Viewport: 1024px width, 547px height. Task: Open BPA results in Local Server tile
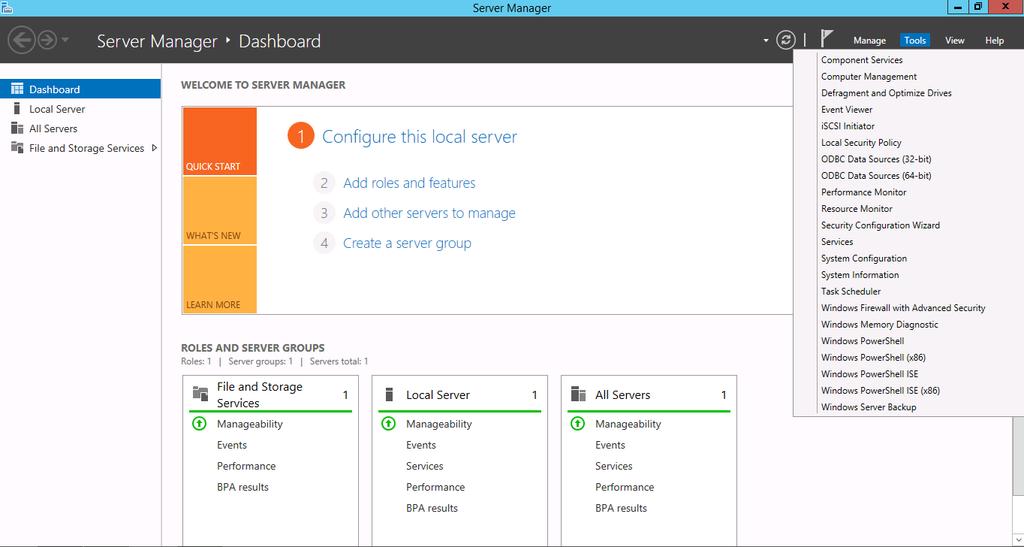(432, 508)
